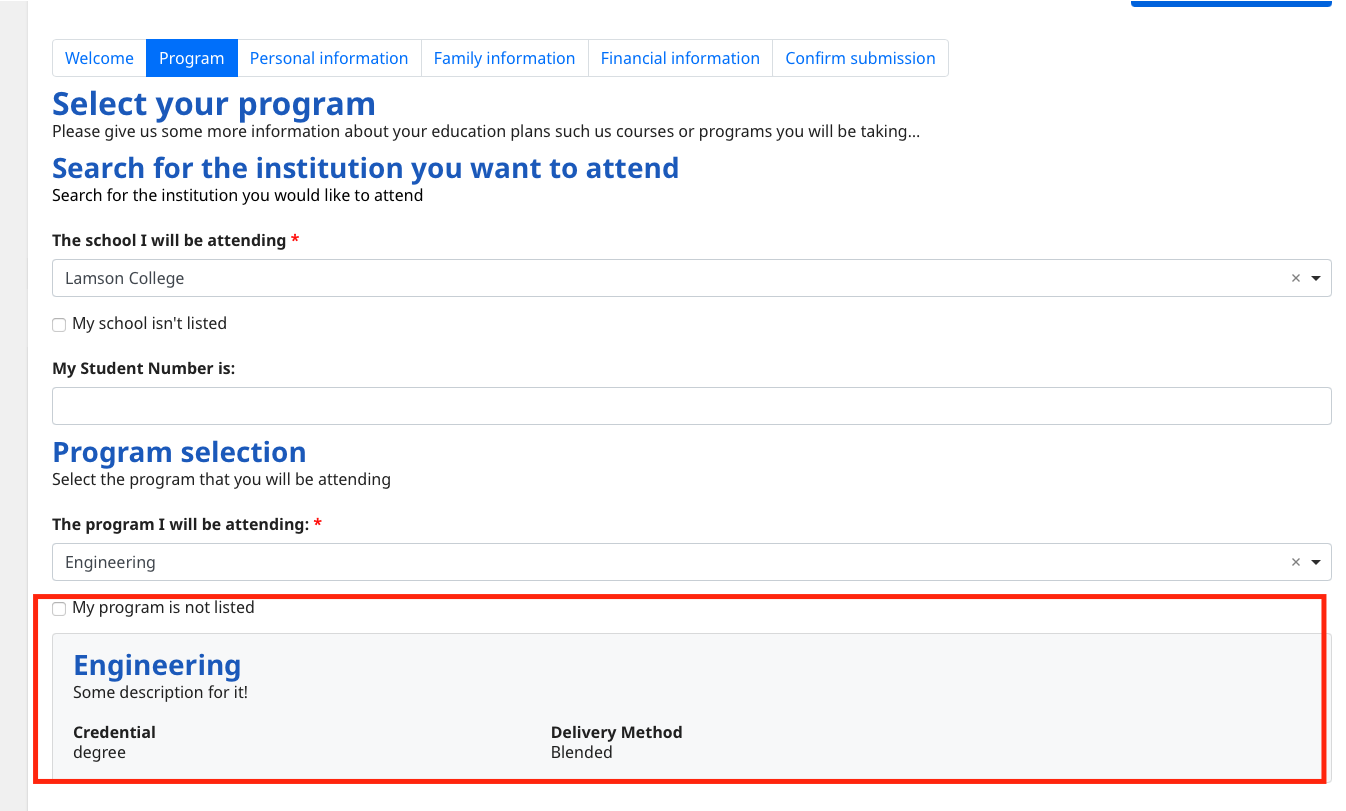
Task: Check the "My program is not listed" checkbox
Action: click(59, 608)
